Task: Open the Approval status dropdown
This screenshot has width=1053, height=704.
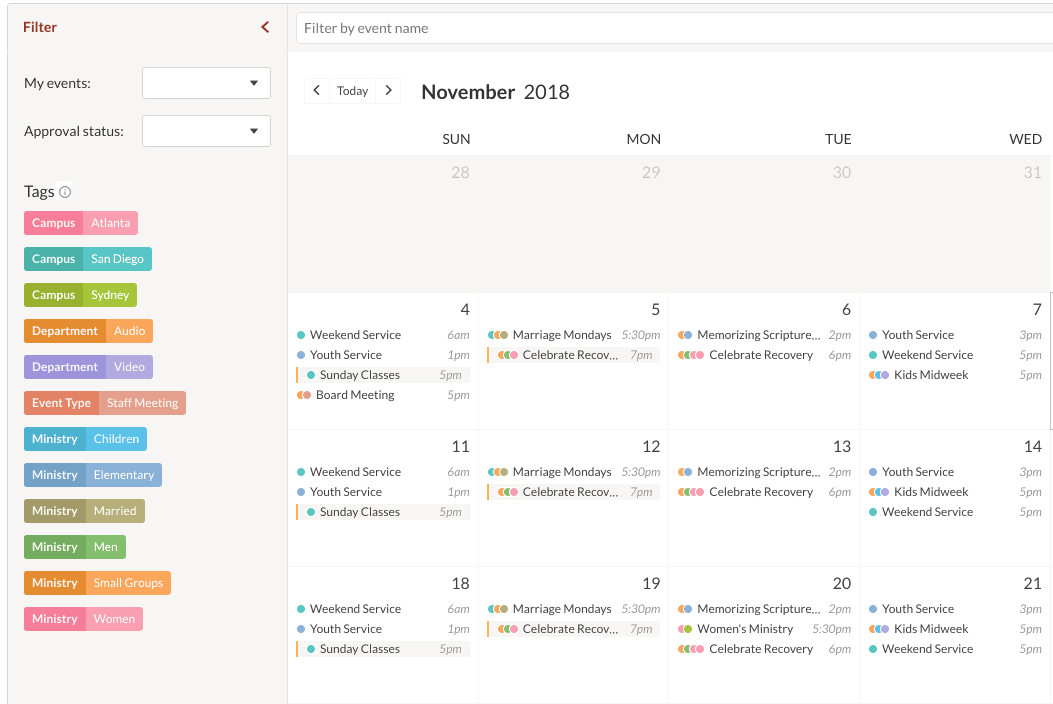Action: point(206,131)
